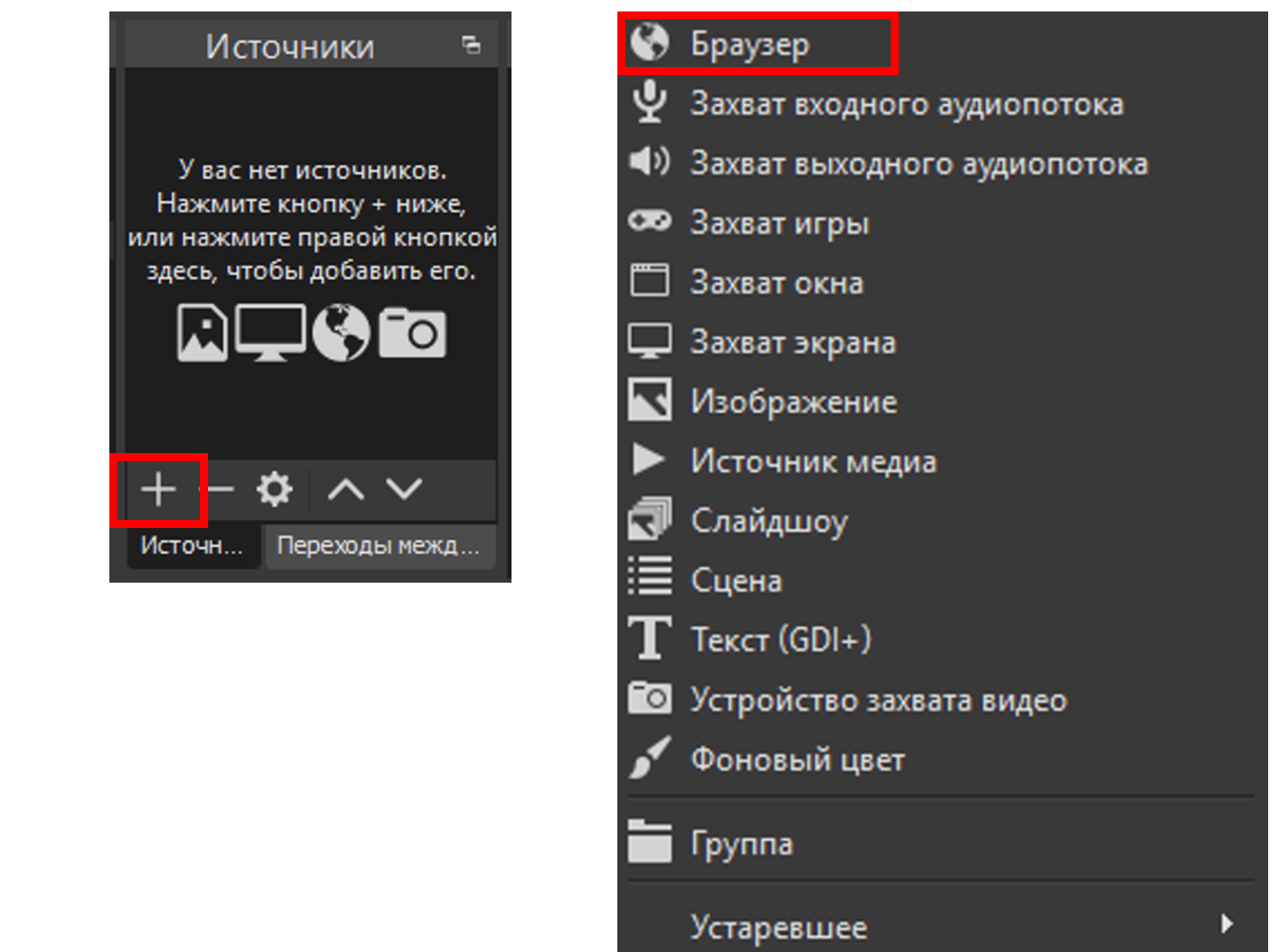
Task: Add a Слайдшоу source
Action: tap(769, 521)
